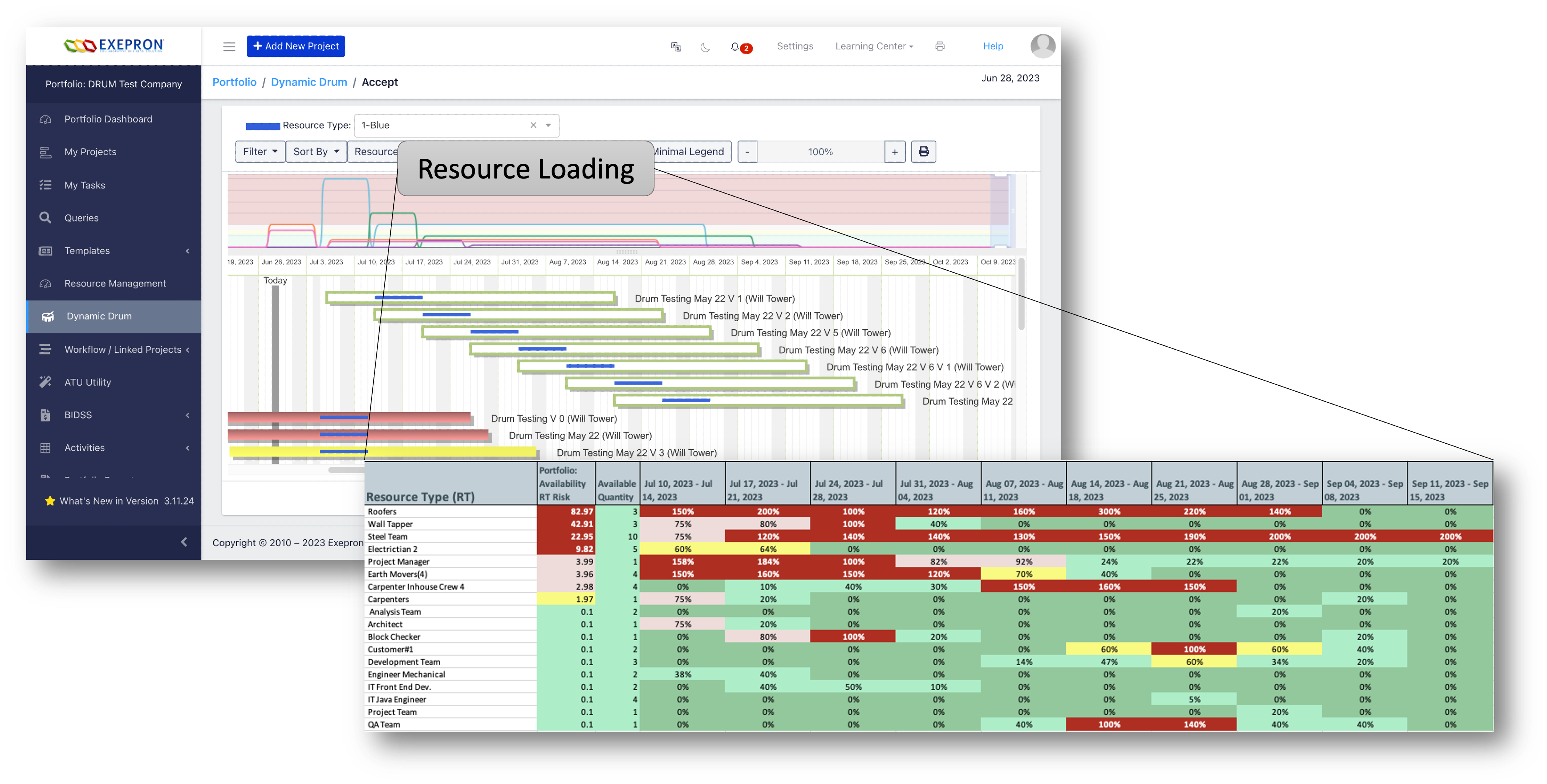Viewport: 1547px width, 784px height.
Task: Expand the BIDSS submenu chevron
Action: [187, 415]
